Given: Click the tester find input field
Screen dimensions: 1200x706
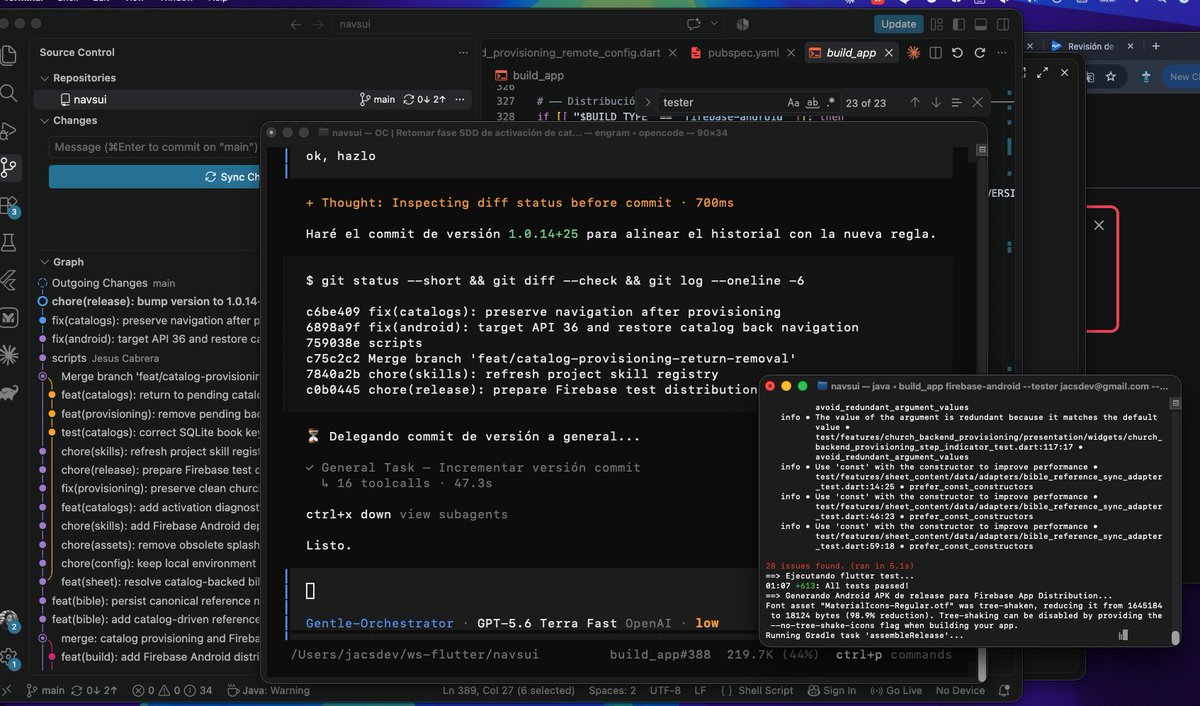Looking at the screenshot, I should click(x=720, y=102).
